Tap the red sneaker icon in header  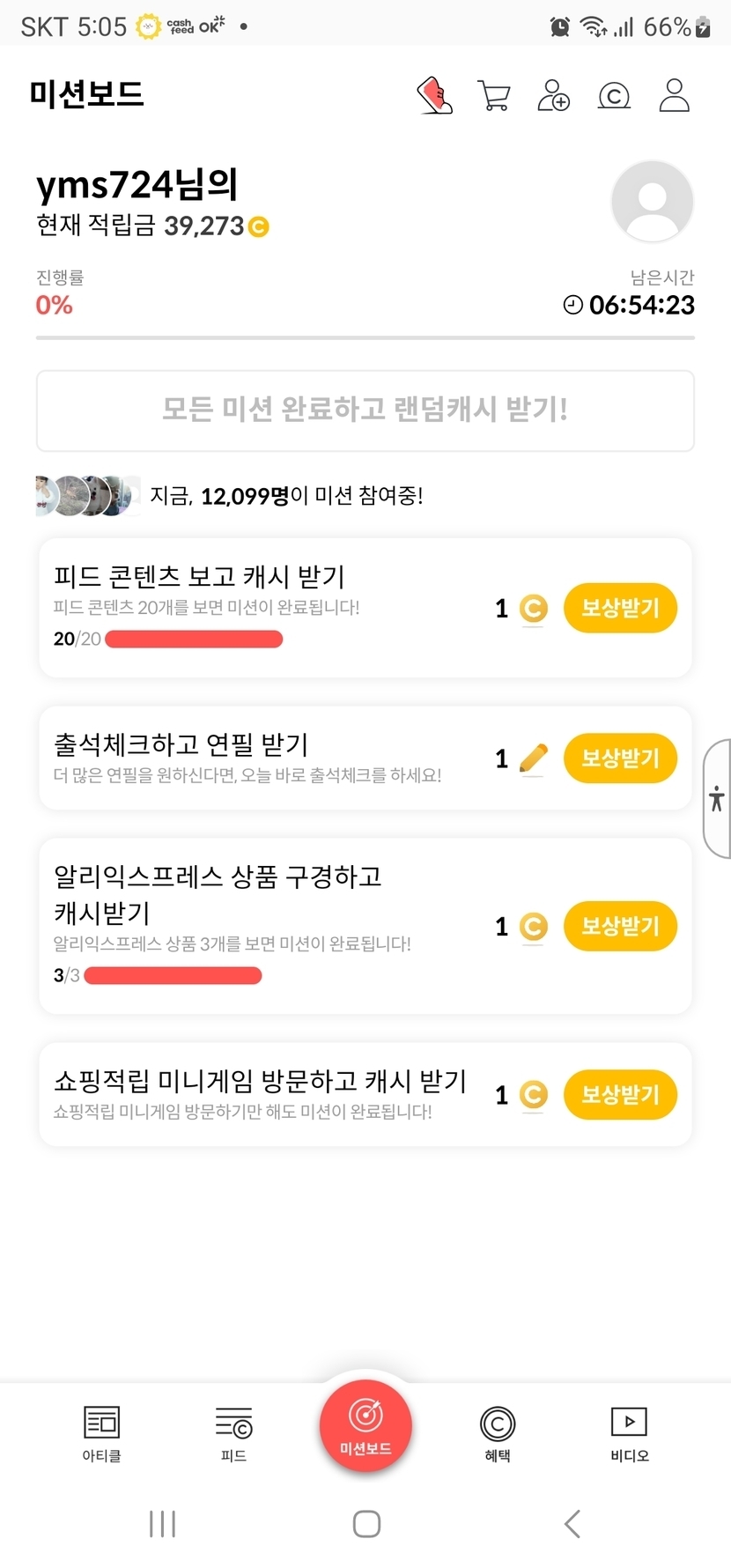coord(434,95)
